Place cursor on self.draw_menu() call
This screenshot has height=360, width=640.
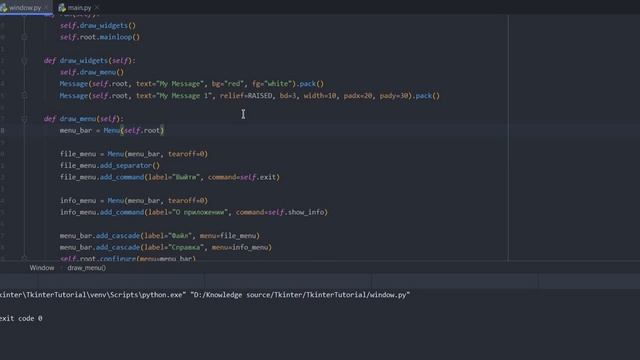92,72
